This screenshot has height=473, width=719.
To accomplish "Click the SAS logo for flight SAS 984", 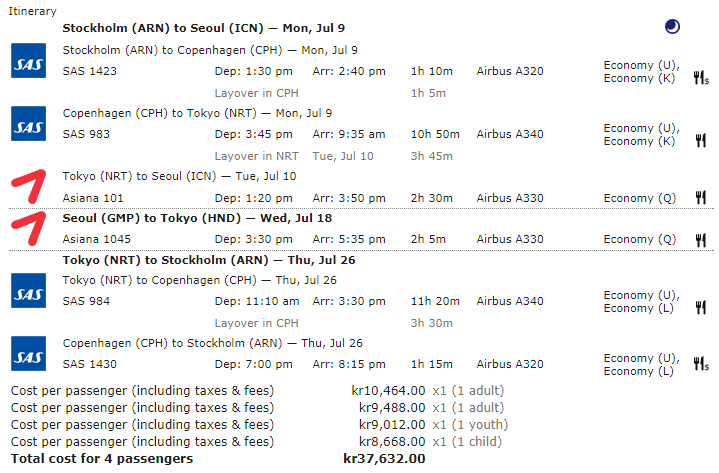I will 28,290.
